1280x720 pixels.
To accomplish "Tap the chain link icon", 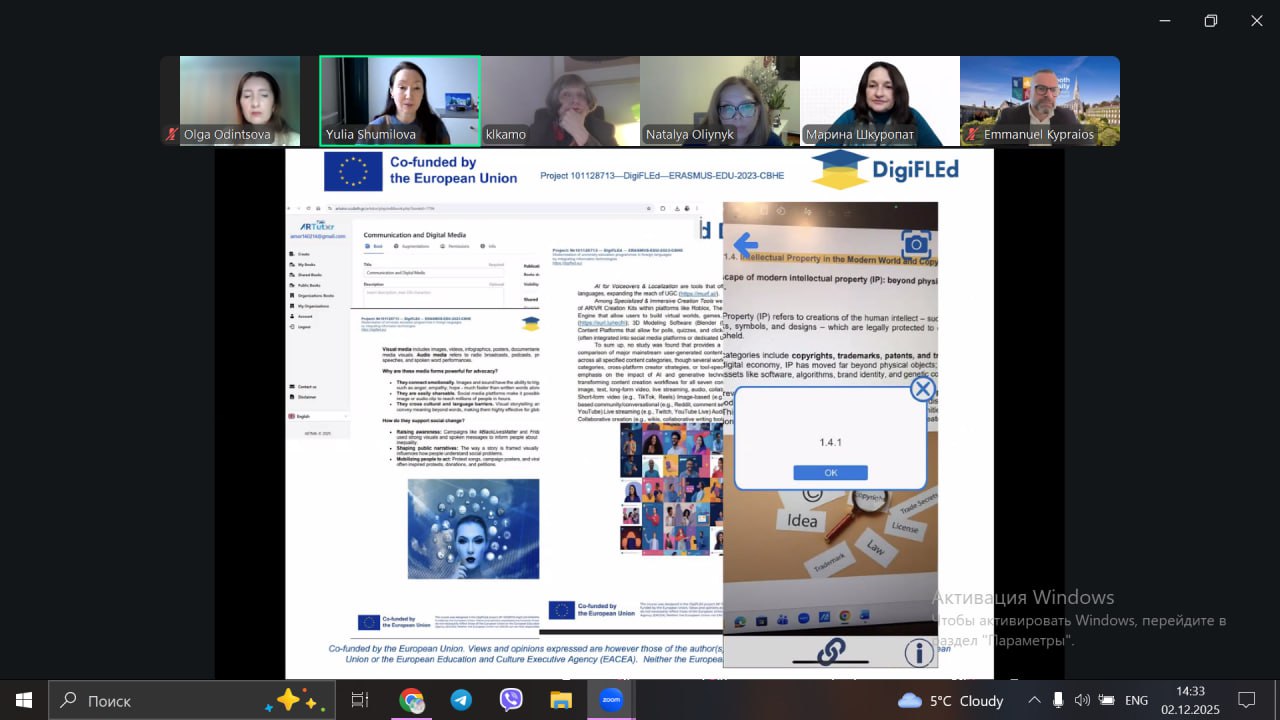I will 830,652.
